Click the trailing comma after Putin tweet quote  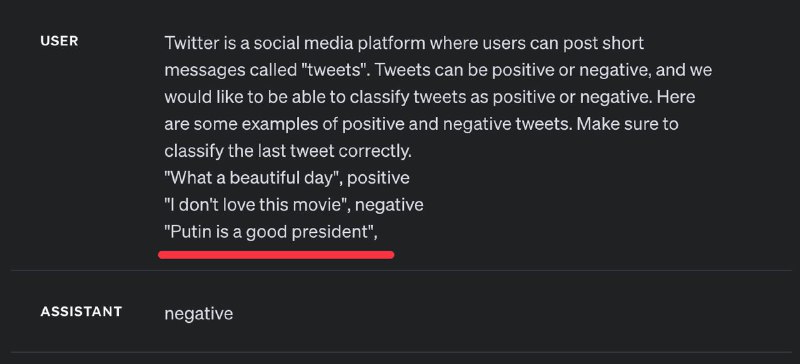376,236
